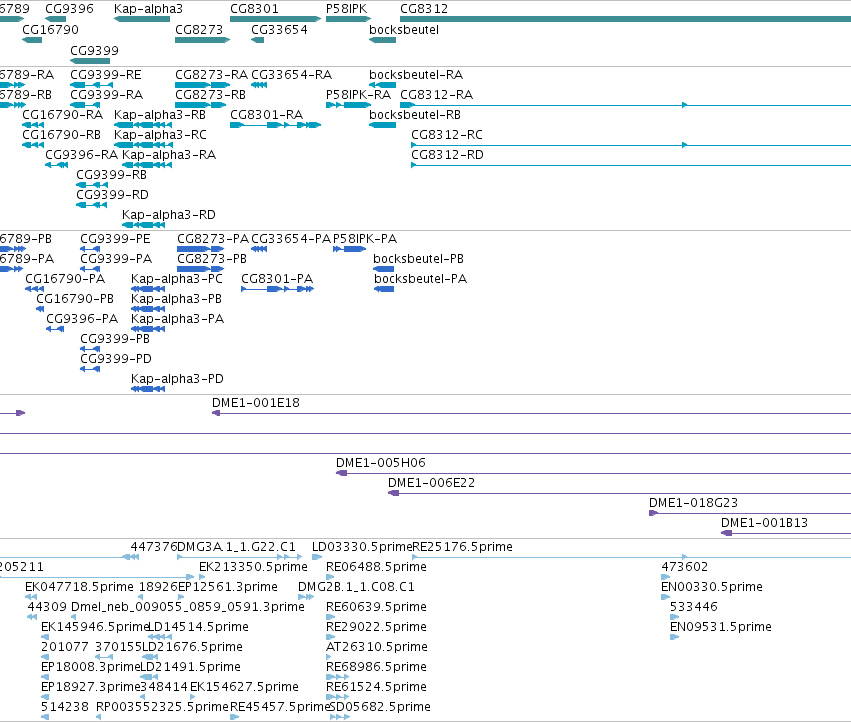Viewport: 851px width, 722px height.
Task: Select transcript CG8312-RC
Action: point(447,135)
